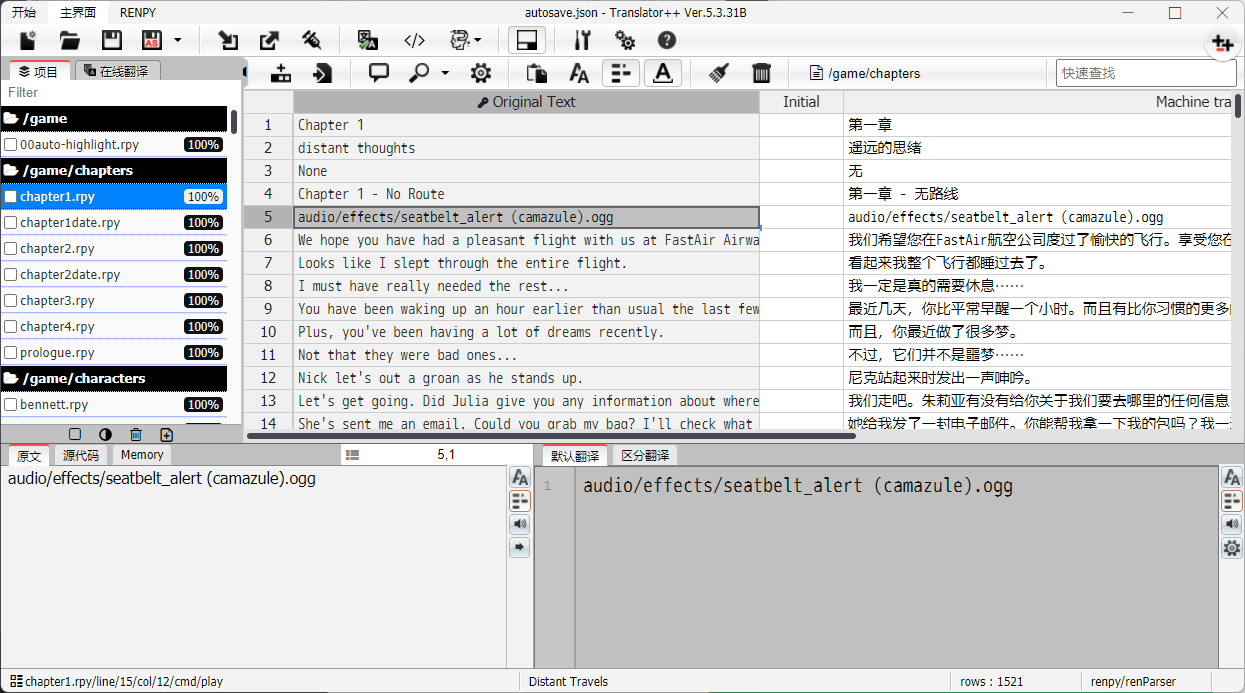1245x693 pixels.
Task: Open grid options with the single gear icon
Action: pyautogui.click(x=481, y=73)
